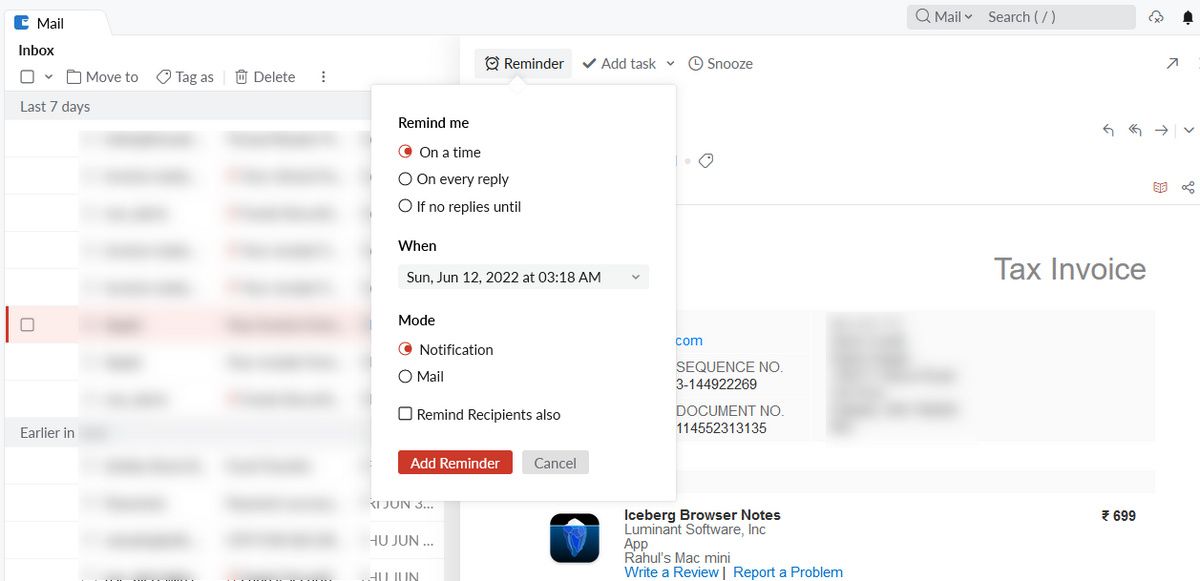Click the tag icon beside email subject
1200x581 pixels.
tap(706, 161)
